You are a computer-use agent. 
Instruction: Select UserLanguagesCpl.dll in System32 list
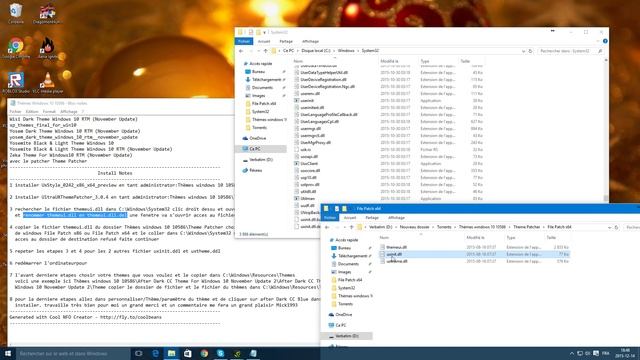coord(319,122)
